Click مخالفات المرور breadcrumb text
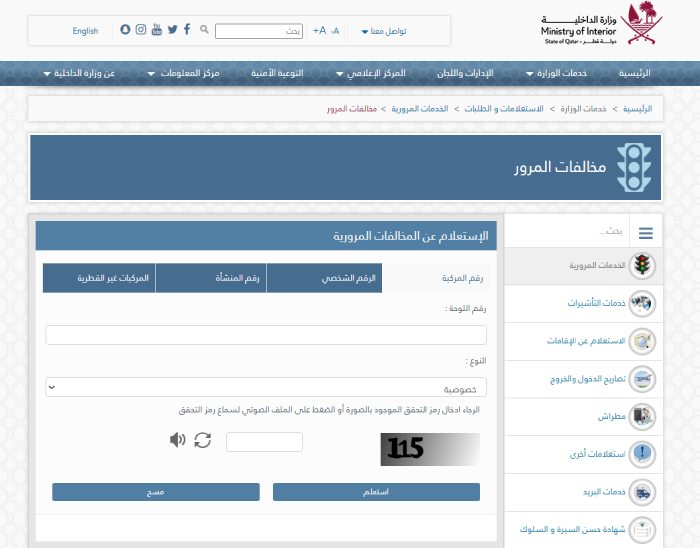This screenshot has height=548, width=700. [352, 109]
